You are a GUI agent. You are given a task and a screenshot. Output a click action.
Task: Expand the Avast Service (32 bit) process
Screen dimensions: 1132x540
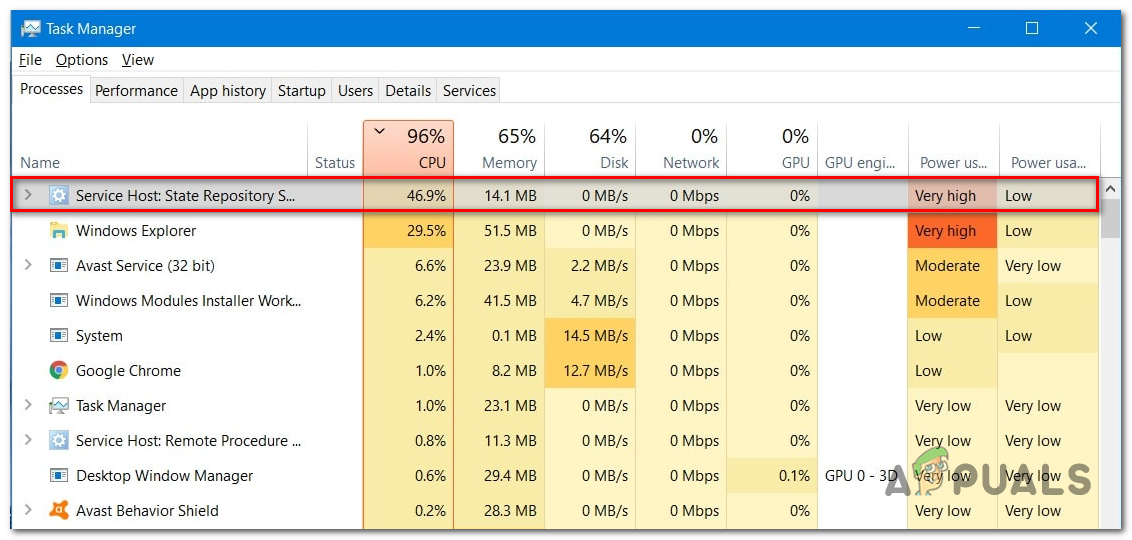point(28,266)
